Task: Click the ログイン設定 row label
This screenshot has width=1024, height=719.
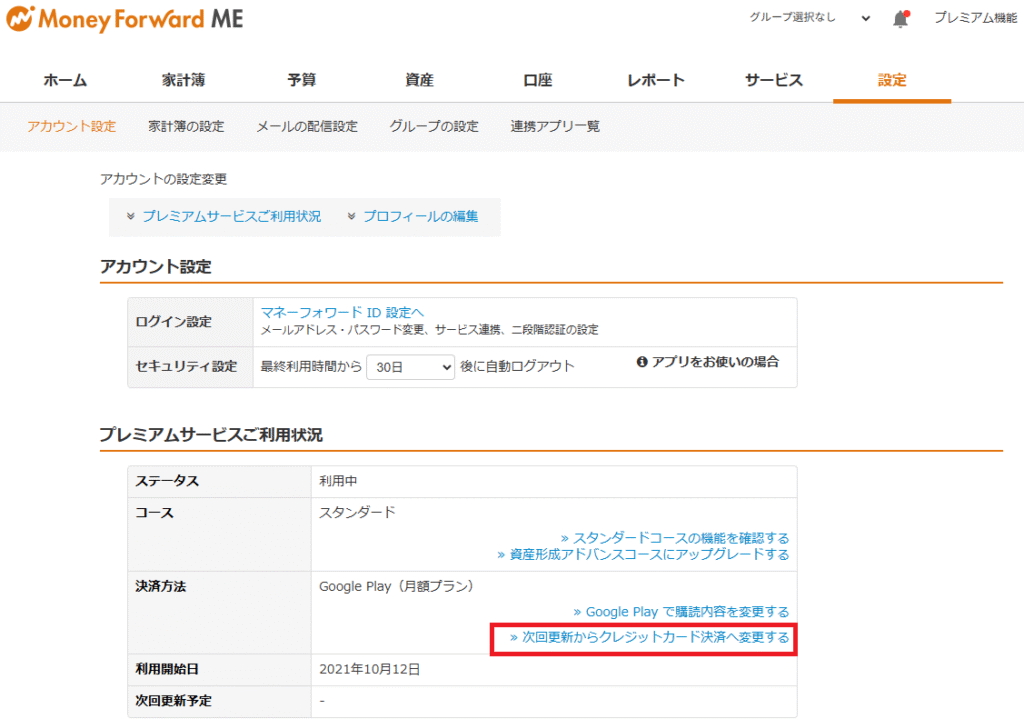Action: [173, 322]
